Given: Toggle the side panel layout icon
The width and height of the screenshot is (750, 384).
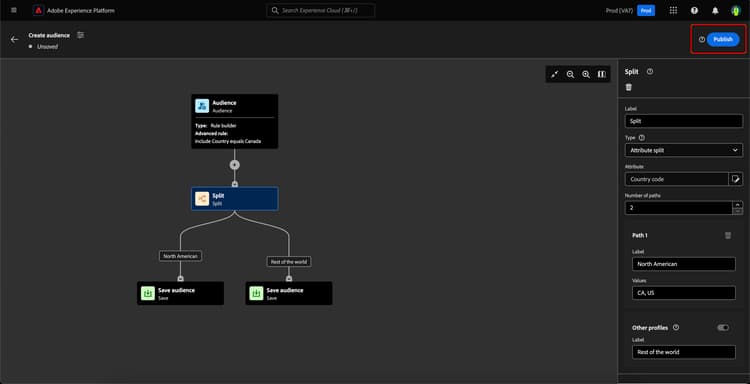Looking at the screenshot, I should (x=602, y=74).
